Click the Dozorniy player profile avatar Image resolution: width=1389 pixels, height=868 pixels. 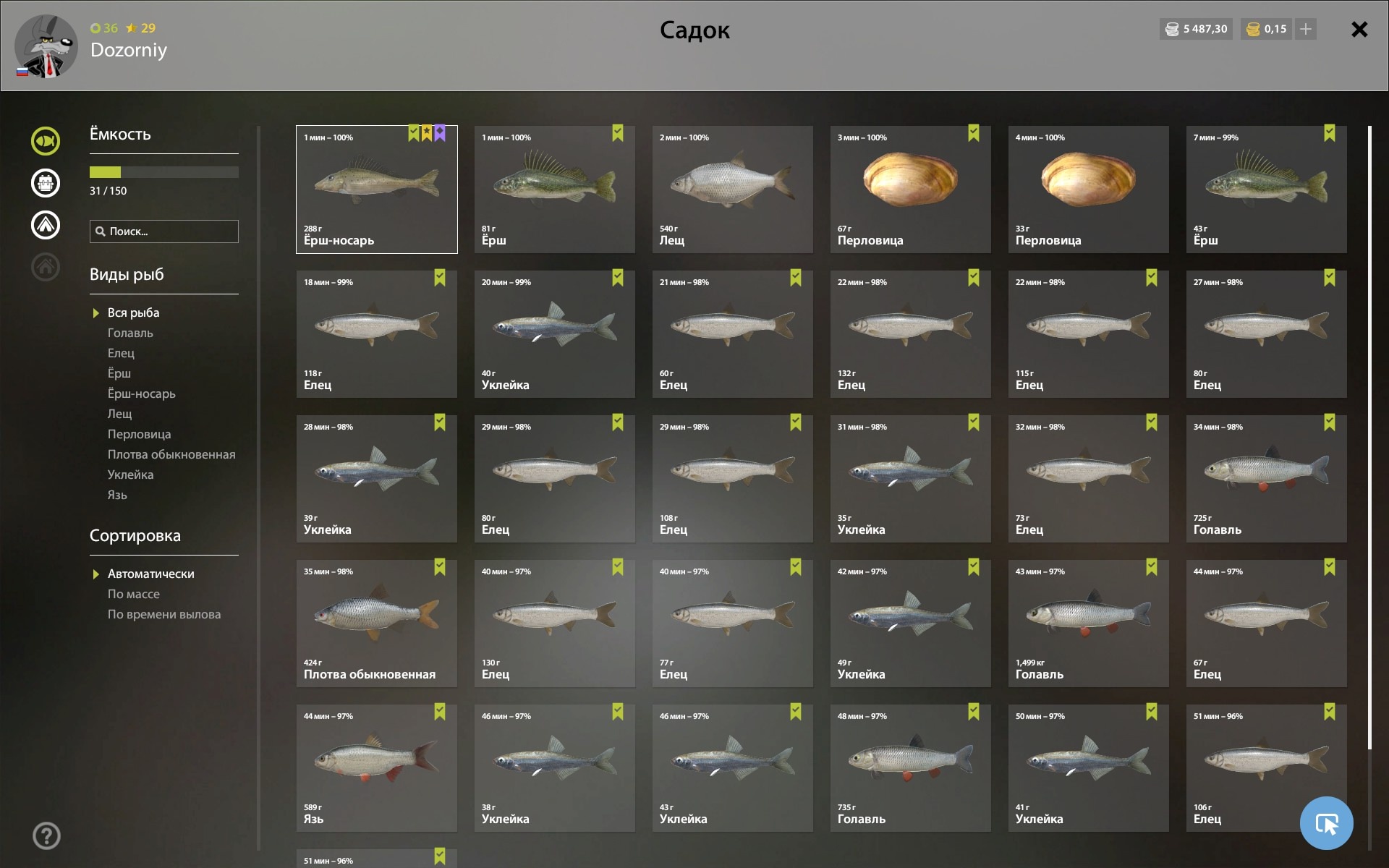[46, 46]
